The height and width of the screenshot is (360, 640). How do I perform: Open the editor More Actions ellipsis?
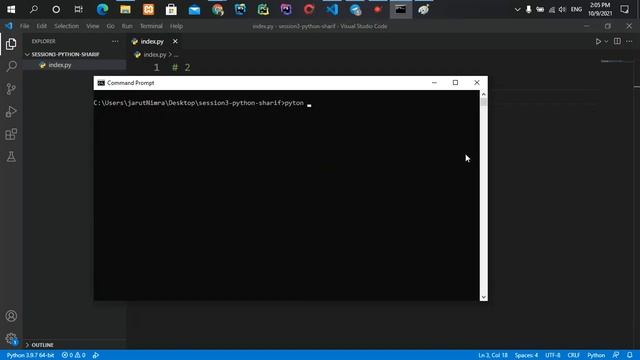pos(629,41)
